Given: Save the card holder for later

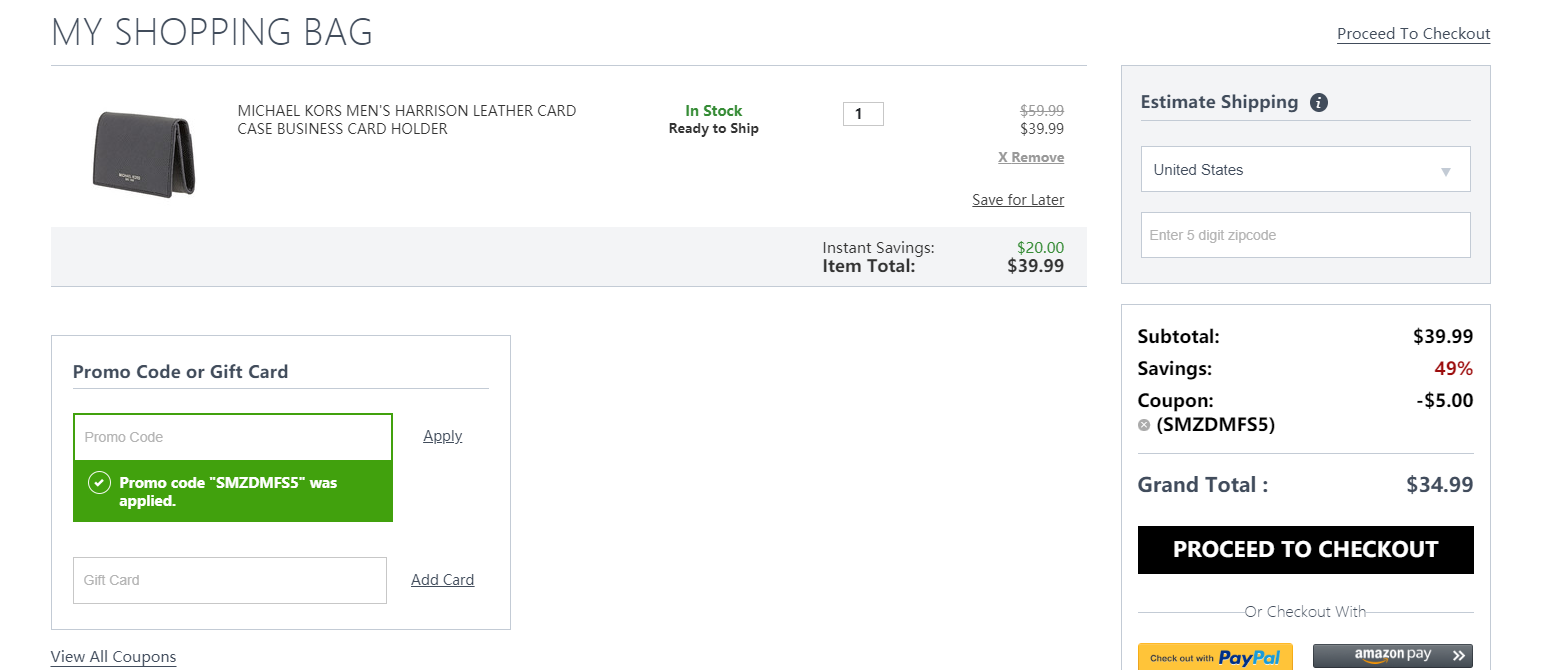Looking at the screenshot, I should tap(1018, 200).
